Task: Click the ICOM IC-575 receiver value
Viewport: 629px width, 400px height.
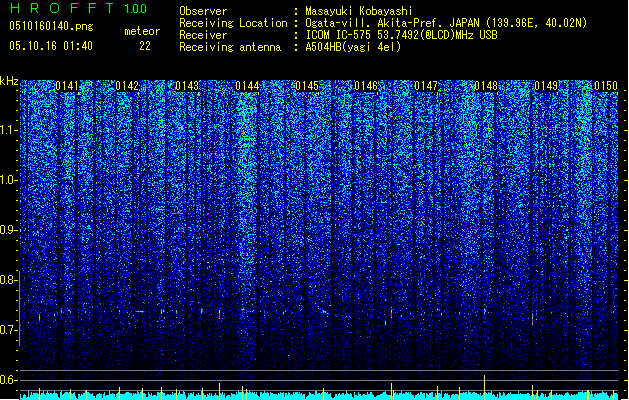Action: click(401, 35)
